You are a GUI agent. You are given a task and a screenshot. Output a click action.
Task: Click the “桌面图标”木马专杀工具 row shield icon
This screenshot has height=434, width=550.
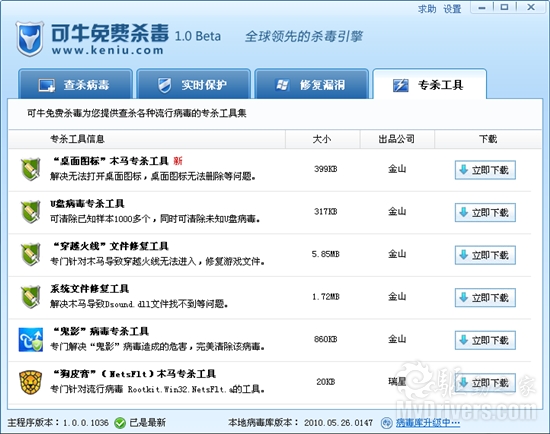pyautogui.click(x=31, y=169)
